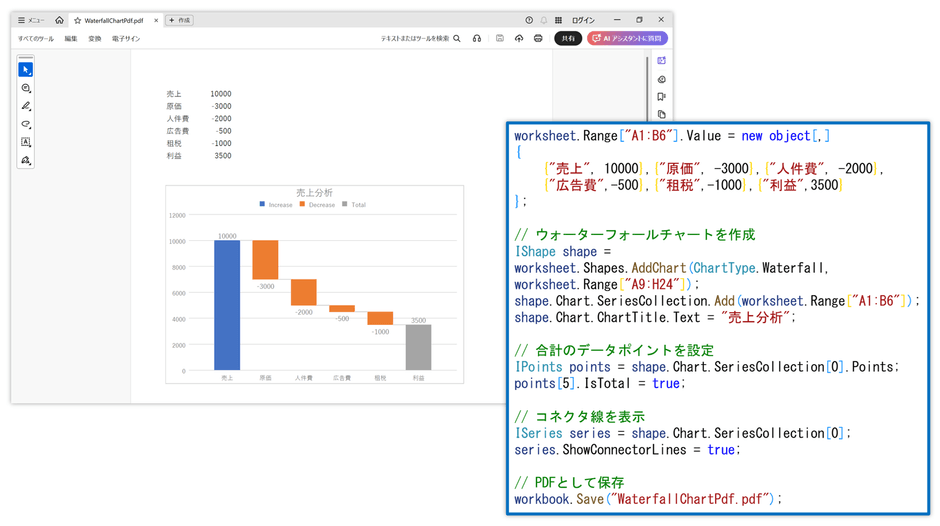Click the workbook.Save code line
The width and height of the screenshot is (940, 526).
point(648,499)
